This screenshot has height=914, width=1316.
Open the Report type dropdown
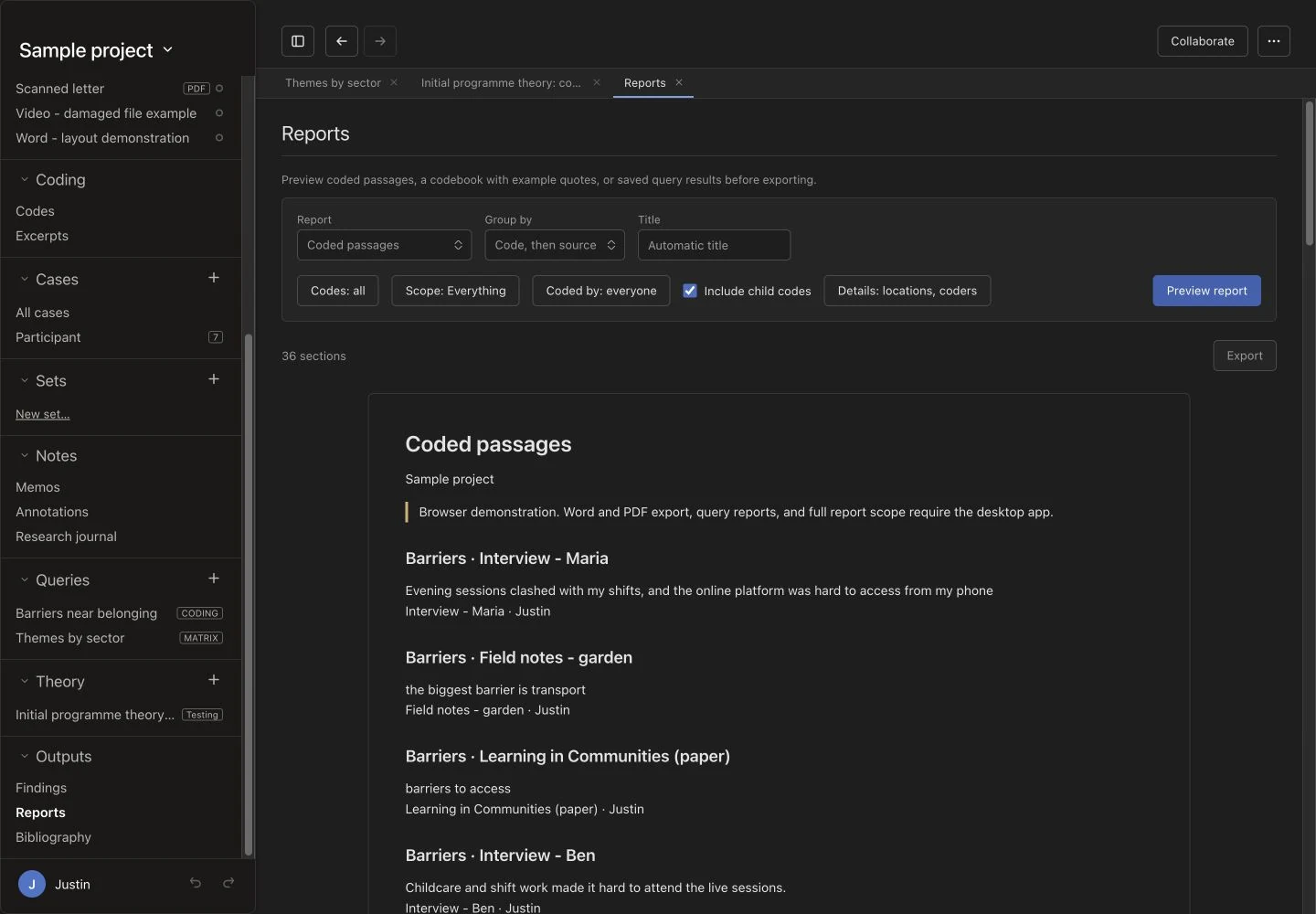point(384,245)
